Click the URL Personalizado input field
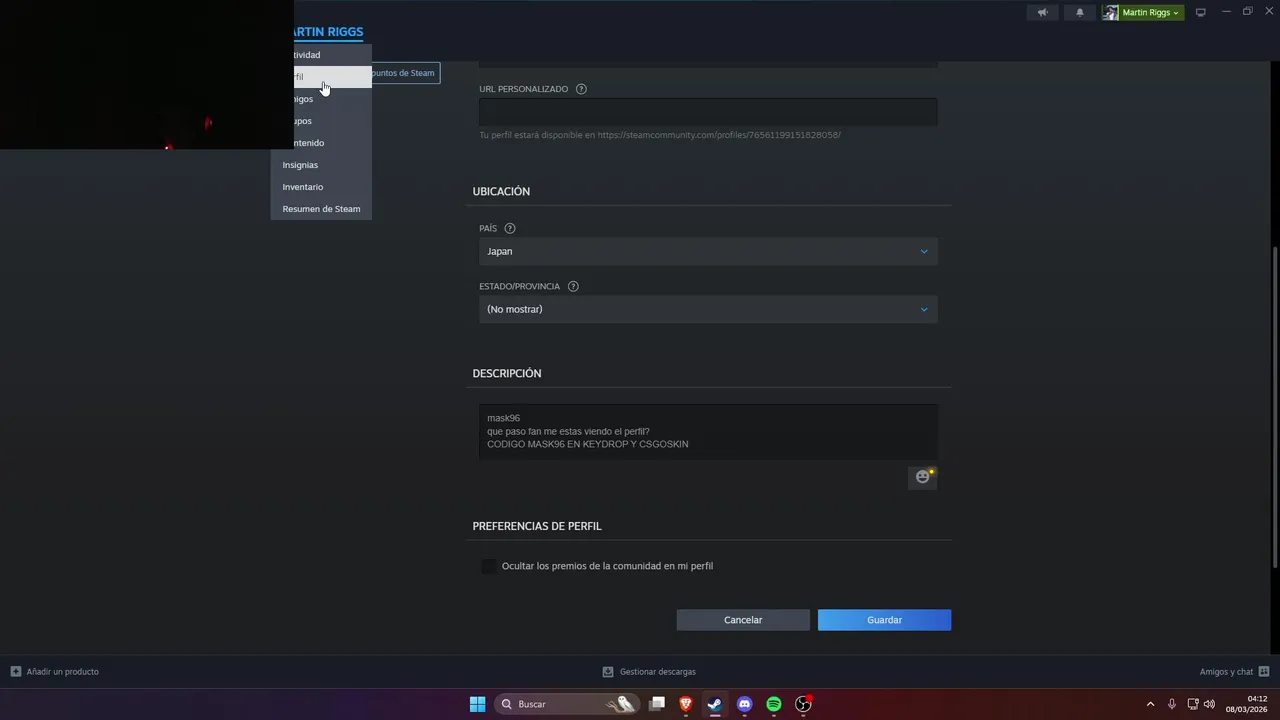This screenshot has height=720, width=1280. point(708,112)
